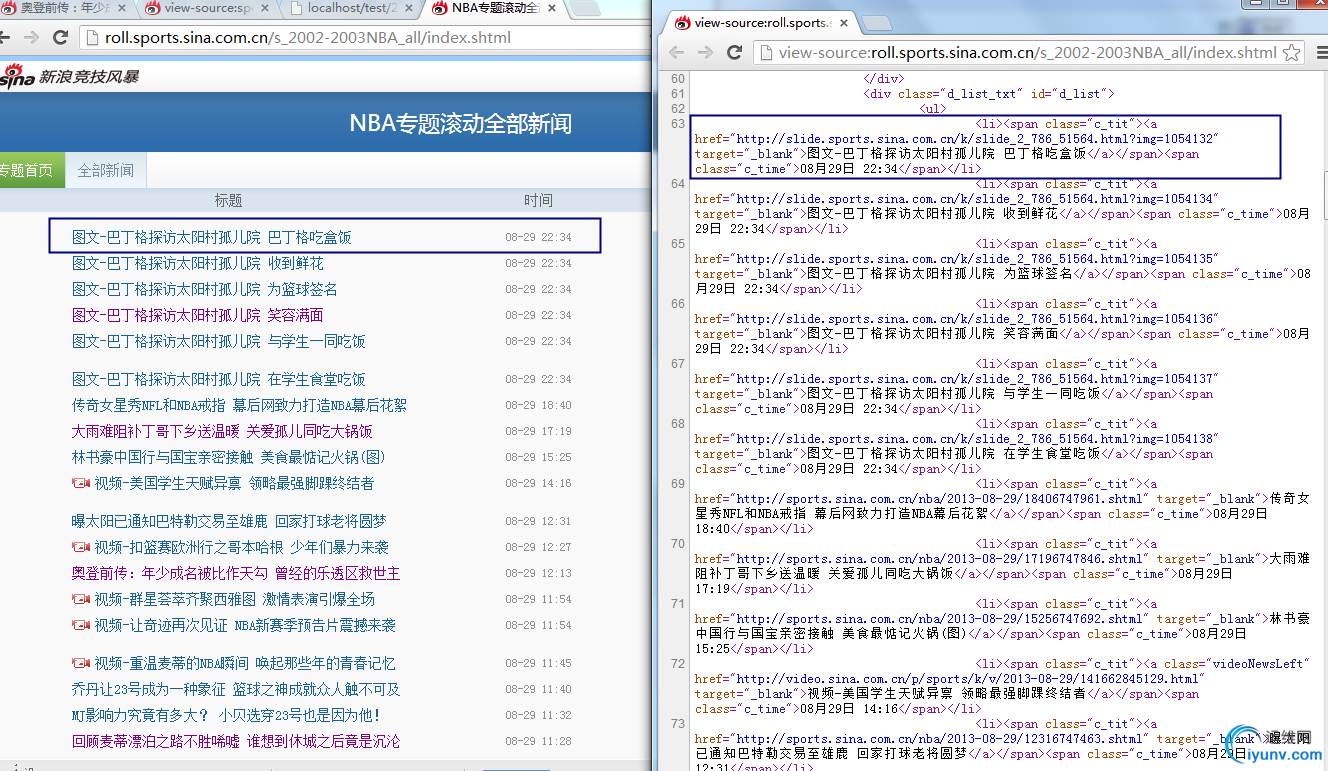Click the 标题 column header

tap(228, 200)
